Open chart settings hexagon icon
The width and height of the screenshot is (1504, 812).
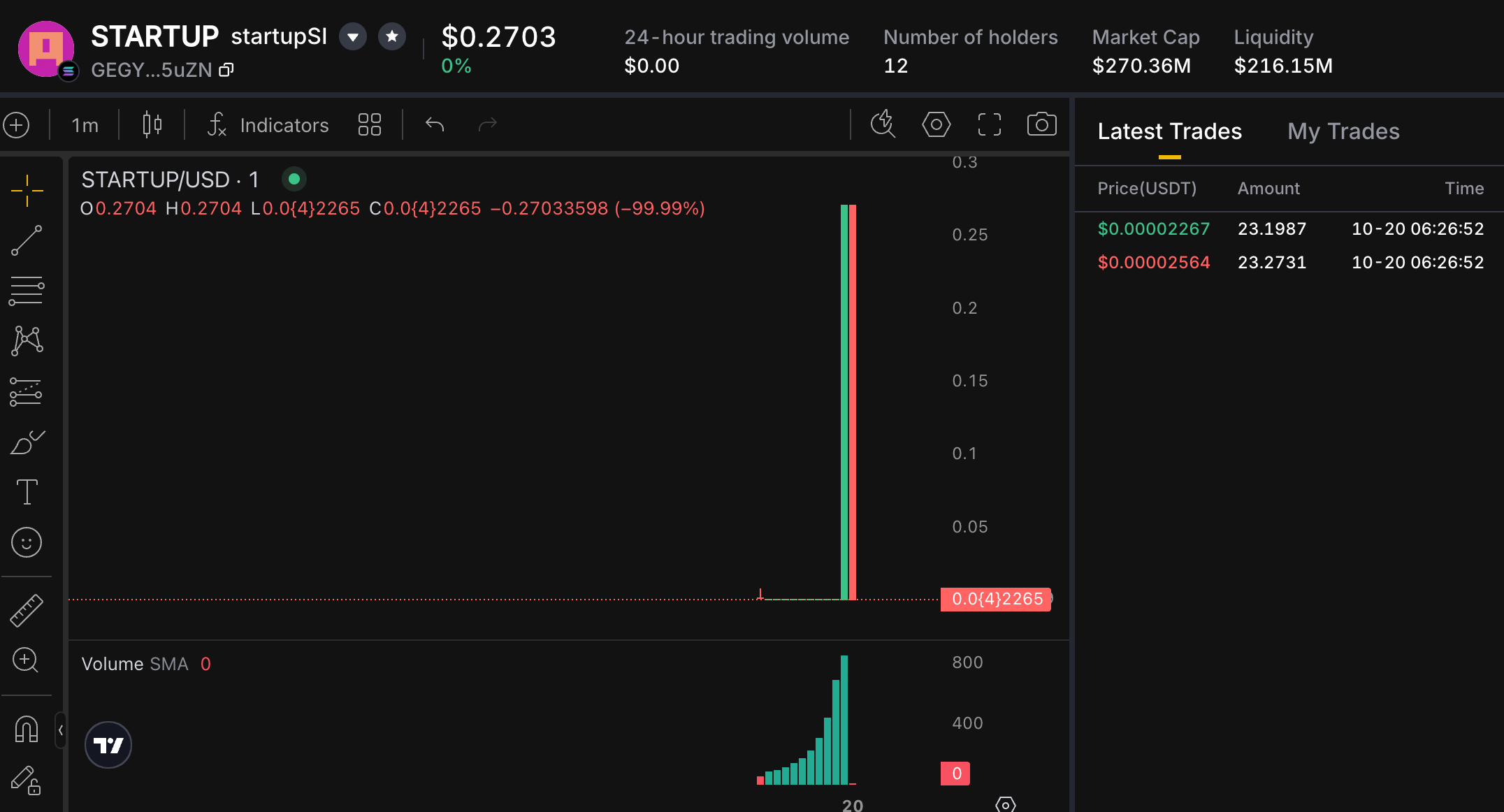pos(936,124)
